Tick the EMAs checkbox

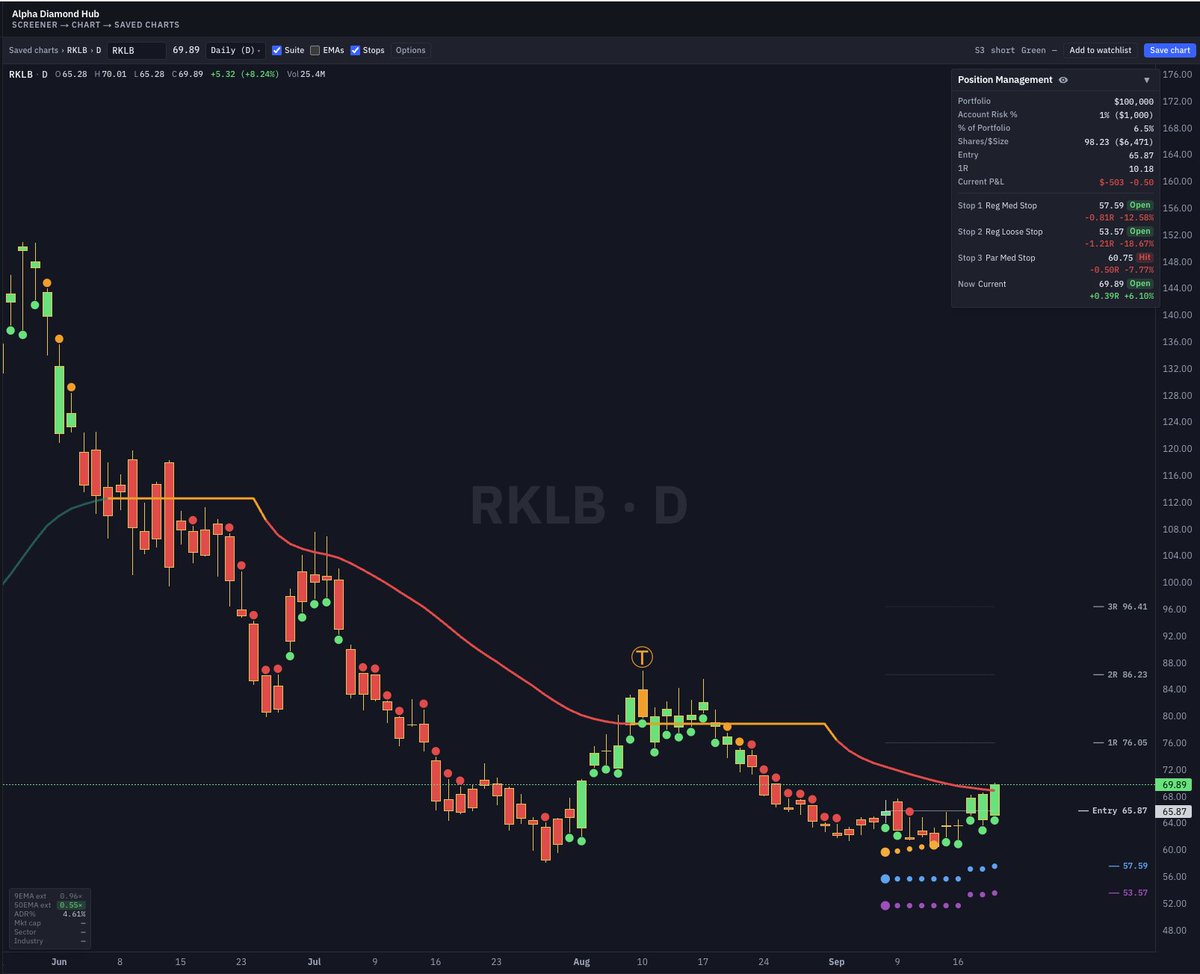[315, 50]
